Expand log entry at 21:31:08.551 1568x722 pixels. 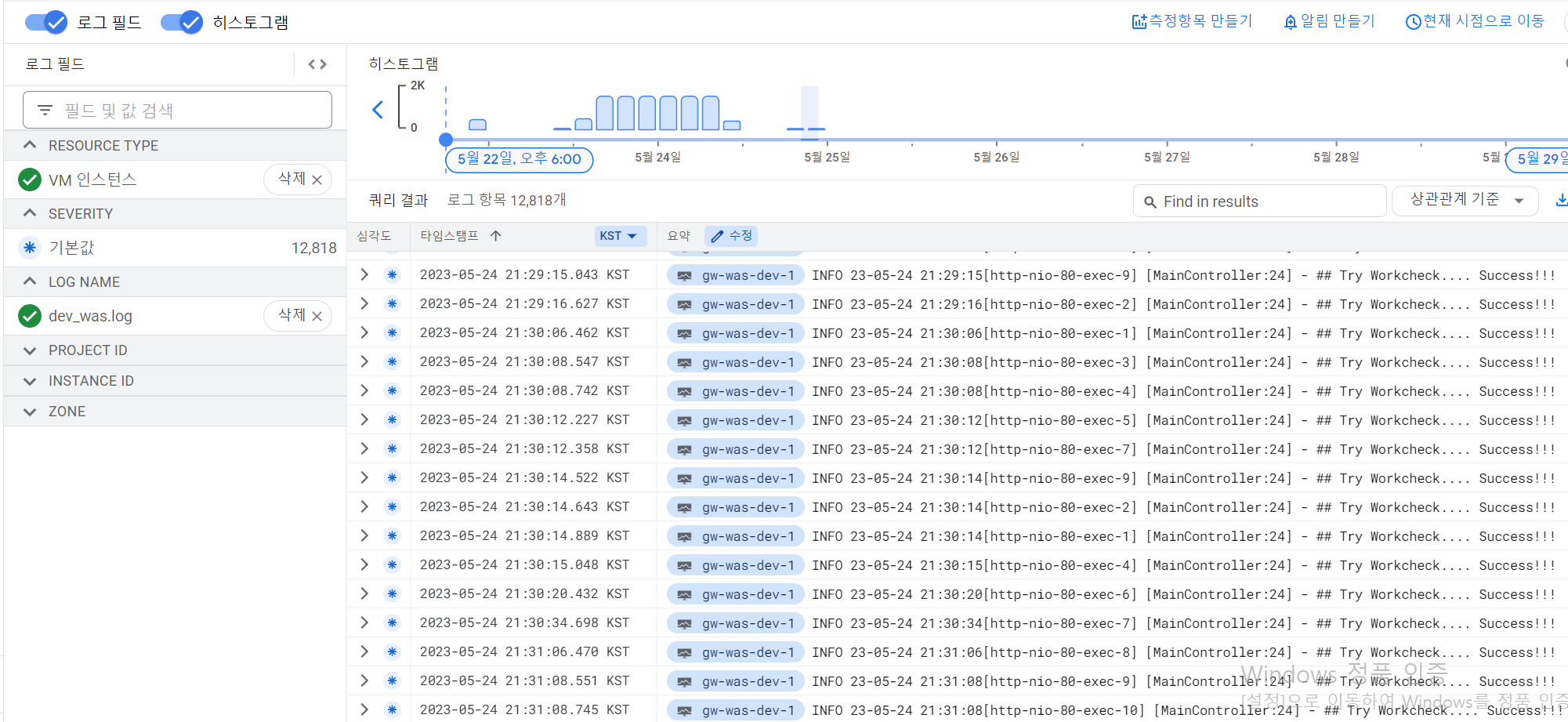tap(364, 680)
